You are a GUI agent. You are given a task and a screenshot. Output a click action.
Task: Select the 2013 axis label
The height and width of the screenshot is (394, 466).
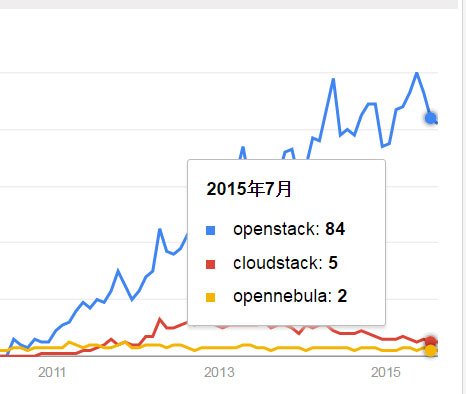(x=219, y=372)
